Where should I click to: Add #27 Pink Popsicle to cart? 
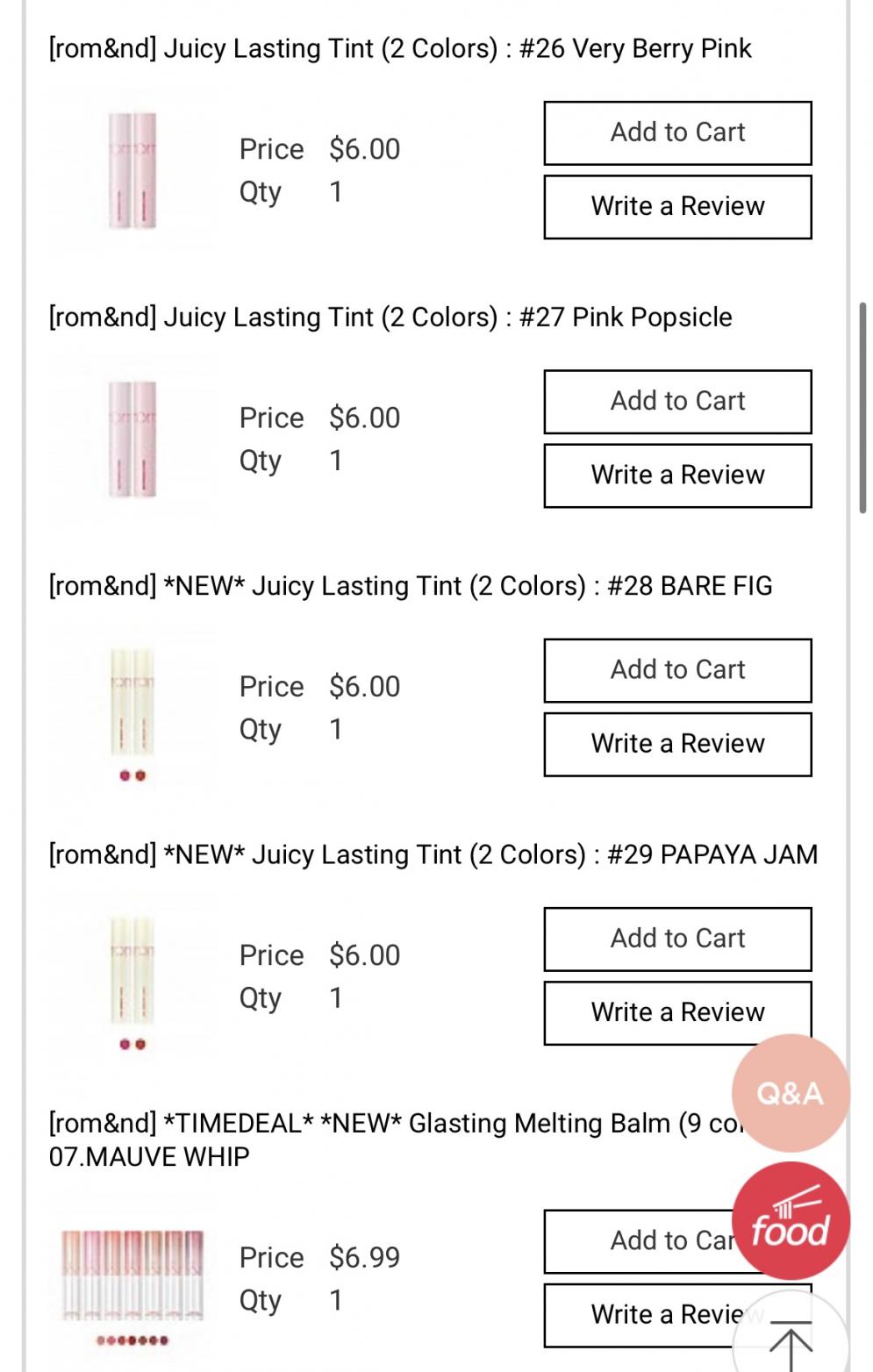coord(677,402)
